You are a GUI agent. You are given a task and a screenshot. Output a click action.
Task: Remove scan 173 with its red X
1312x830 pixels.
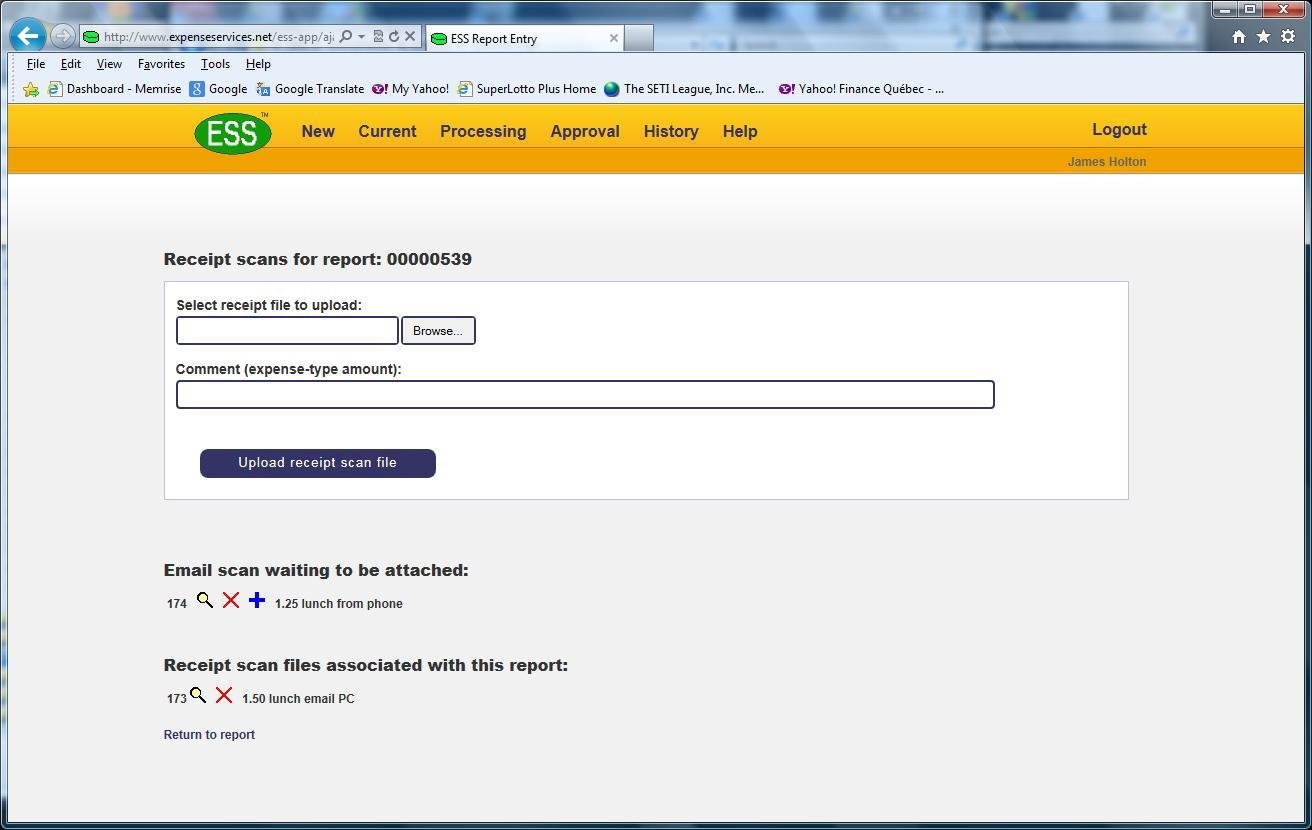tap(223, 696)
